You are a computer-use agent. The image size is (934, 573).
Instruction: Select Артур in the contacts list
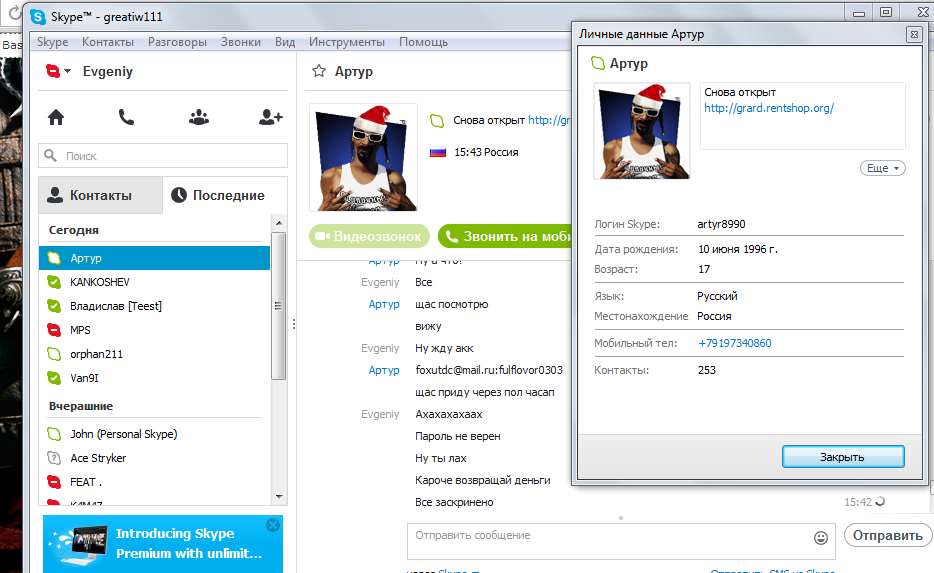tap(154, 258)
